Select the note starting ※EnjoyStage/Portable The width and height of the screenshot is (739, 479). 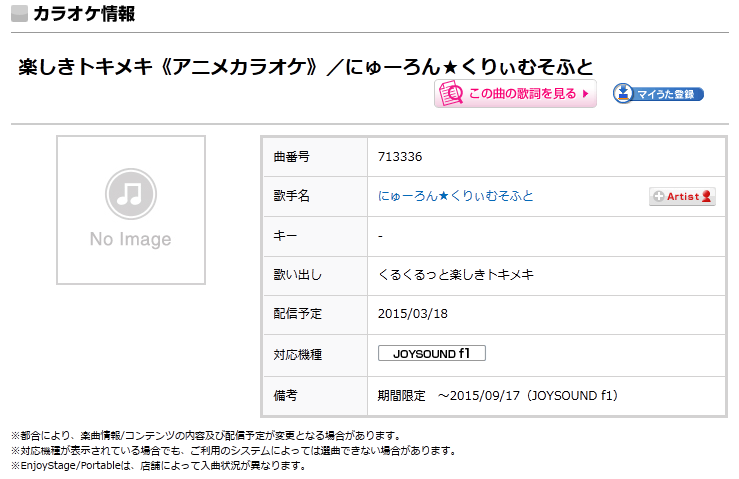tap(159, 466)
